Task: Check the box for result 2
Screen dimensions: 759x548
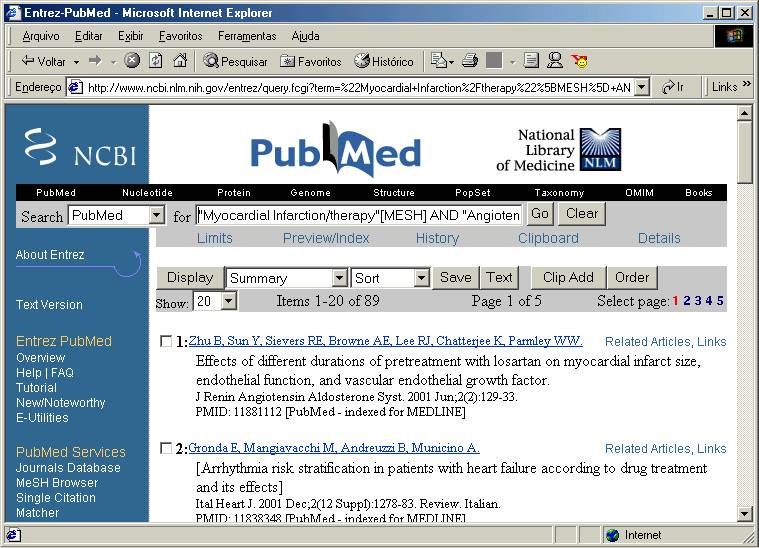Action: (166, 448)
